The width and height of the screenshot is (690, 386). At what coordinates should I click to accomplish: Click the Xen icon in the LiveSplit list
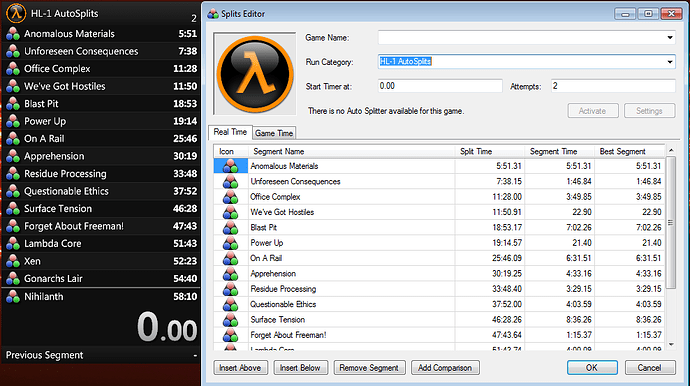click(x=13, y=261)
